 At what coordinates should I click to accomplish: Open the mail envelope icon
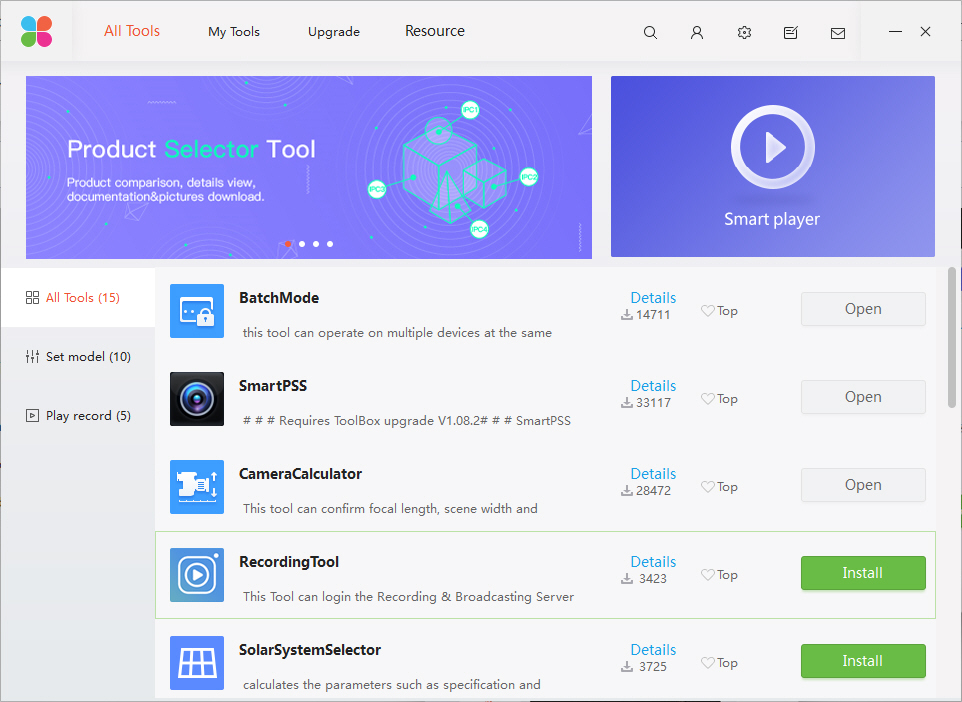(837, 33)
